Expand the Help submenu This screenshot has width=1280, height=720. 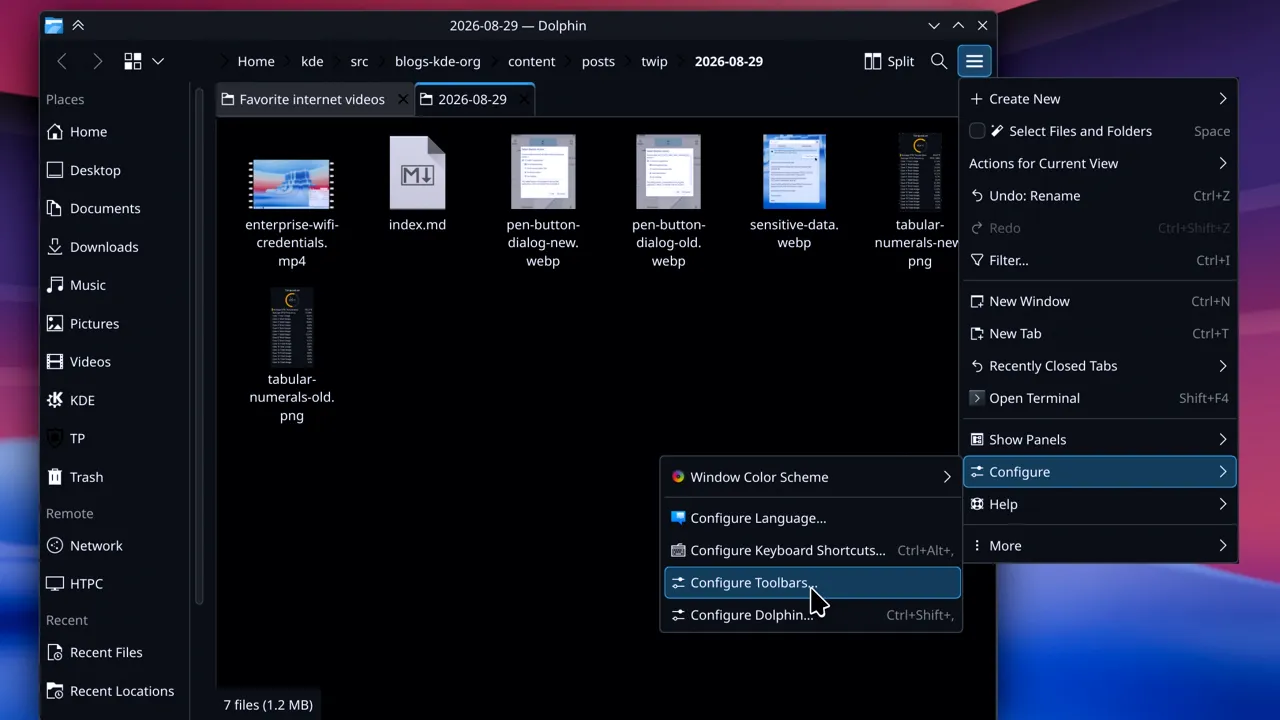point(1100,504)
